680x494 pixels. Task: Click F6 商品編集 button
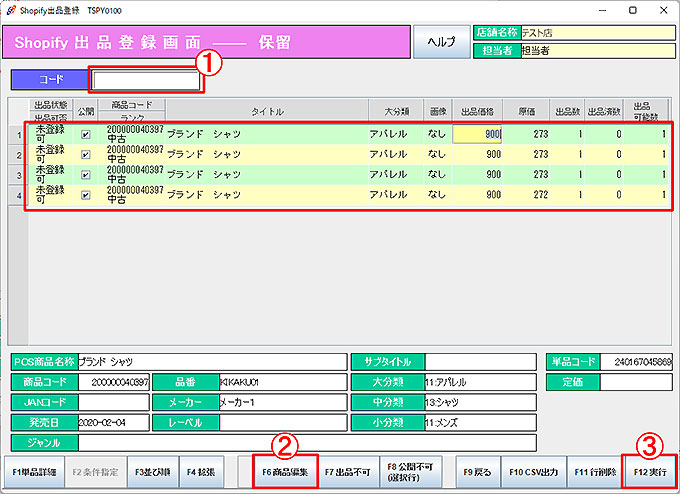(x=285, y=472)
